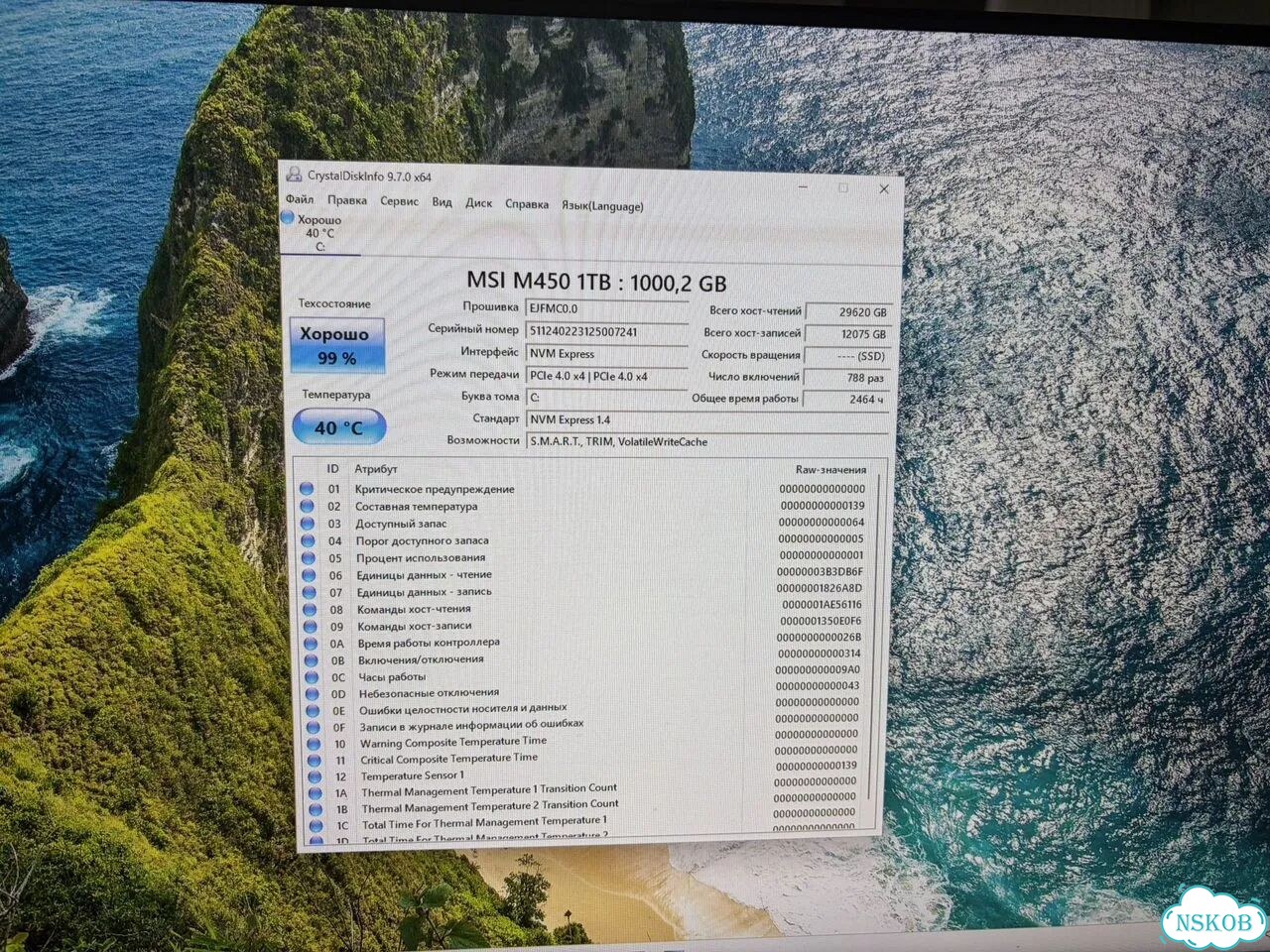Screen dimensions: 1270x952
Task: Click status icon for 1A Thermal Management Temperature 1
Action: pos(314,793)
